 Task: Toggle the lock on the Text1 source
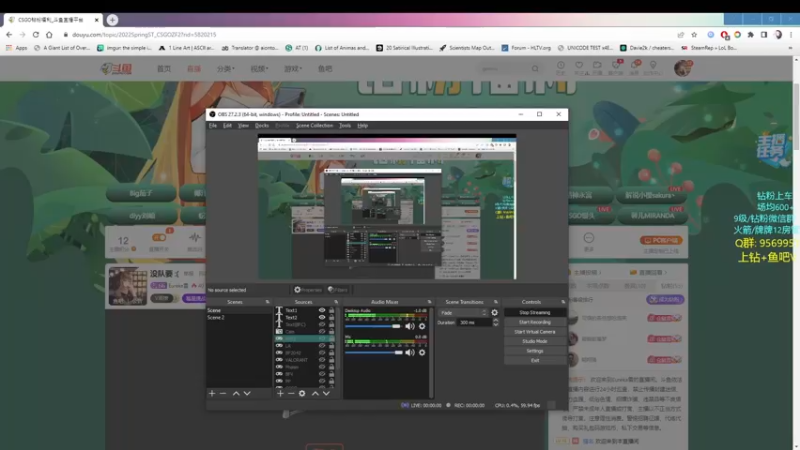click(332, 310)
